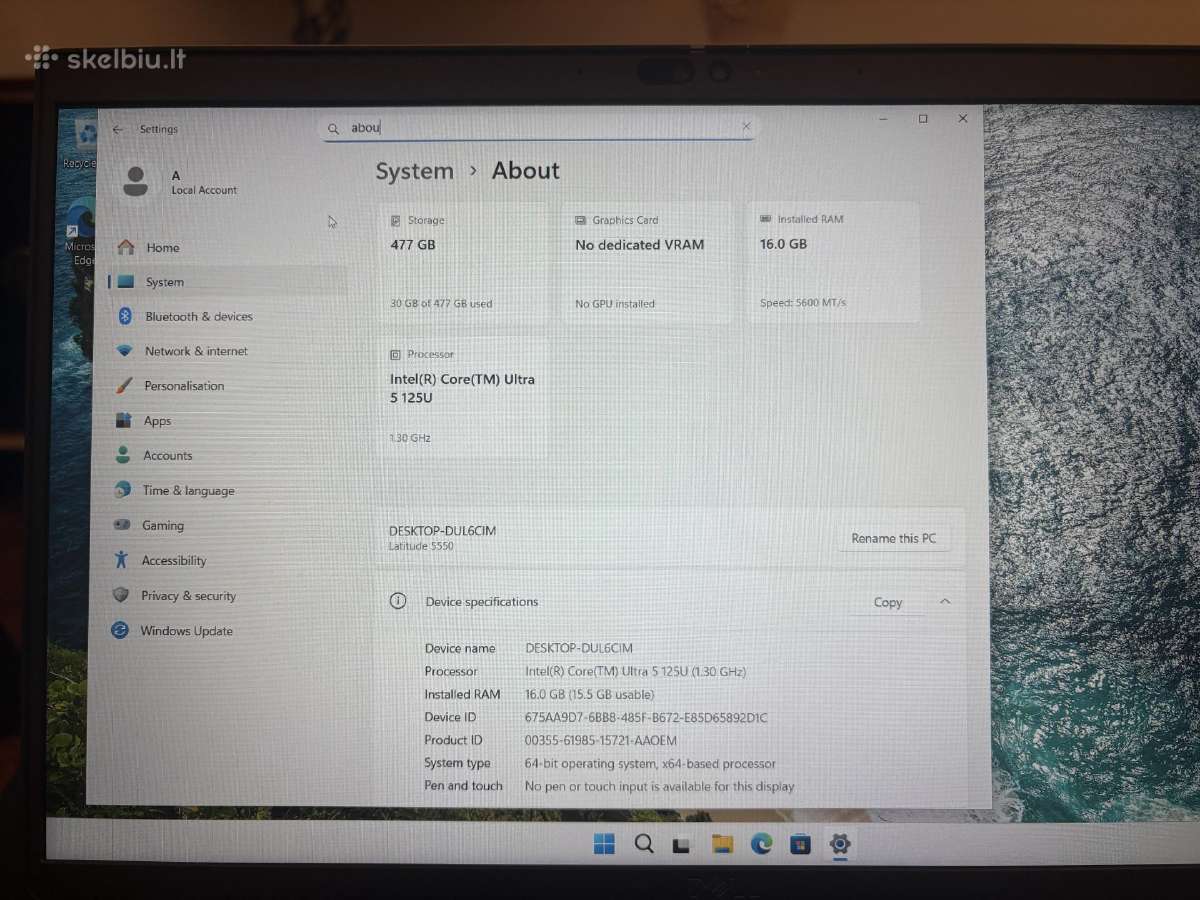1200x900 pixels.
Task: Open Bluetooth & devices settings
Action: (199, 316)
